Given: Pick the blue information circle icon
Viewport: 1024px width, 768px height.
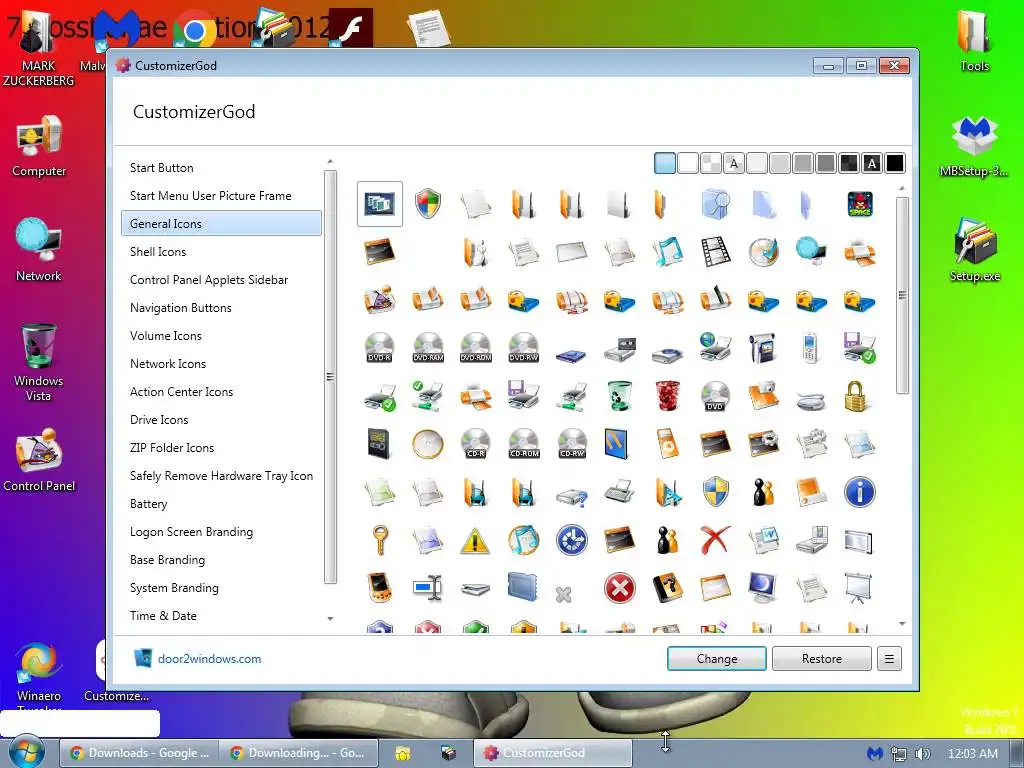Looking at the screenshot, I should point(859,492).
